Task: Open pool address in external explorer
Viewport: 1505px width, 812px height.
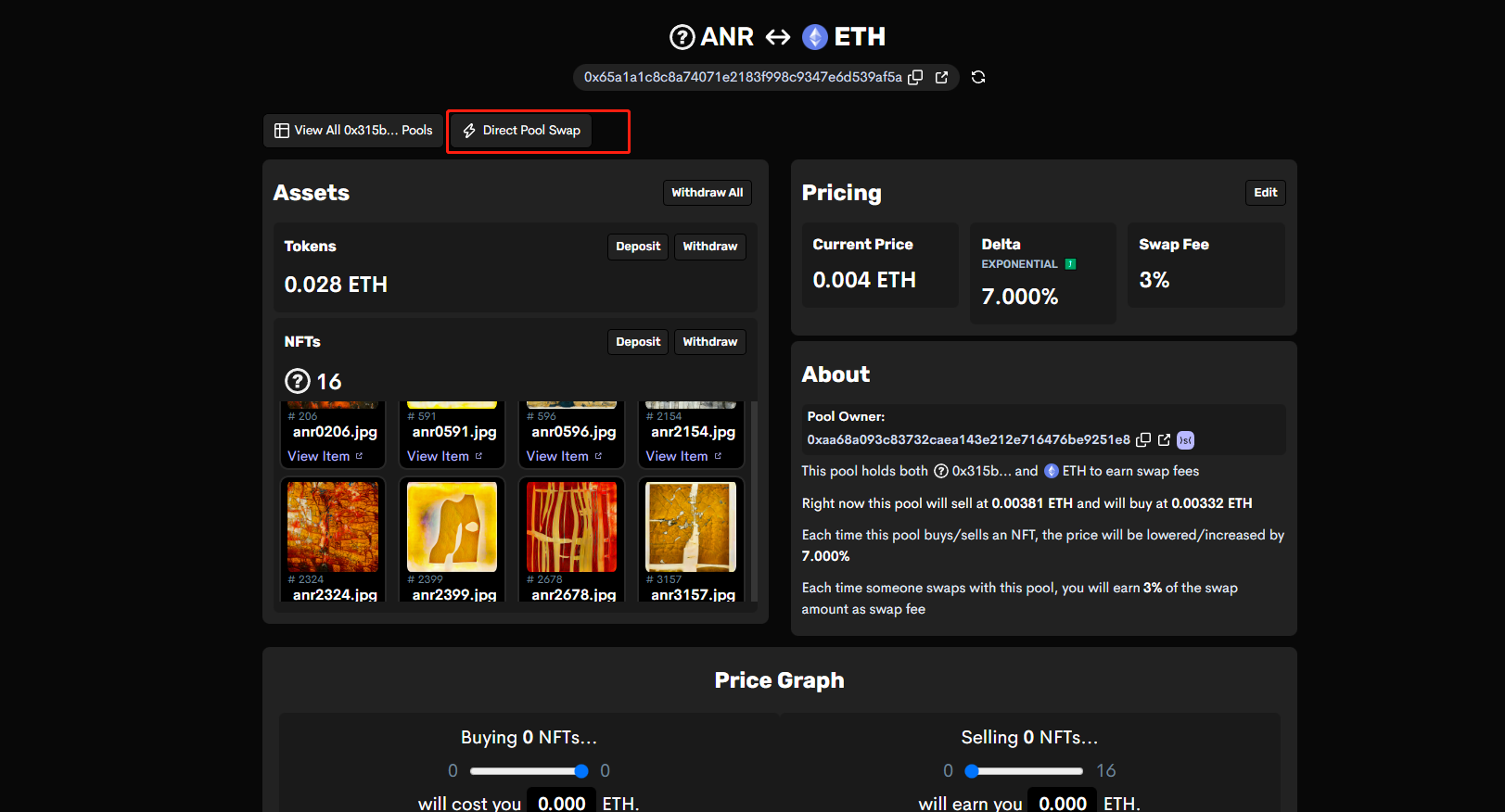Action: [942, 78]
